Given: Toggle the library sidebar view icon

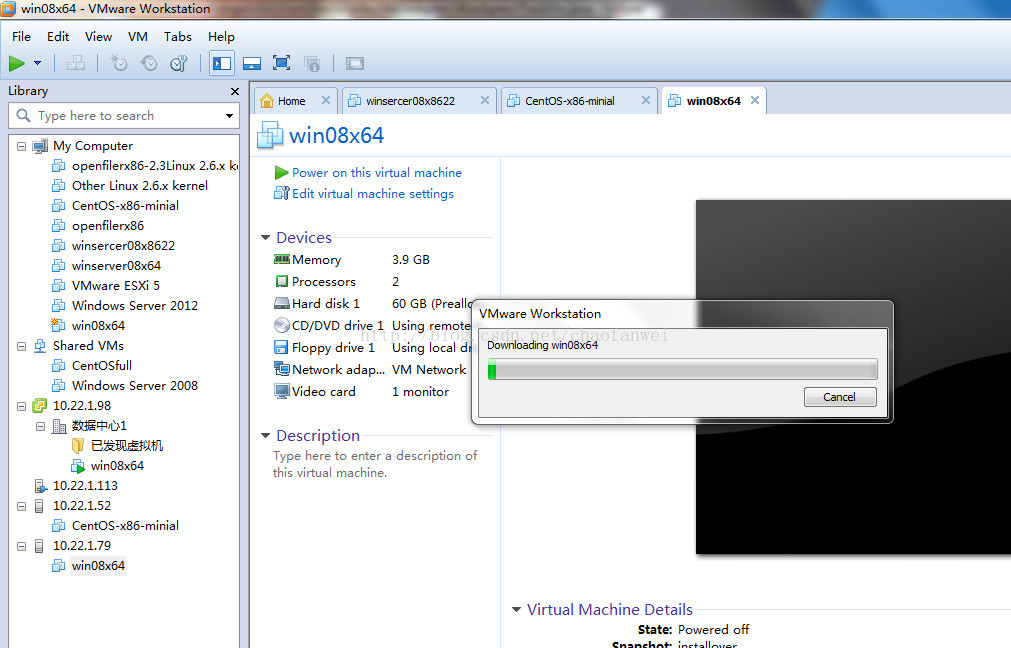Looking at the screenshot, I should [222, 63].
